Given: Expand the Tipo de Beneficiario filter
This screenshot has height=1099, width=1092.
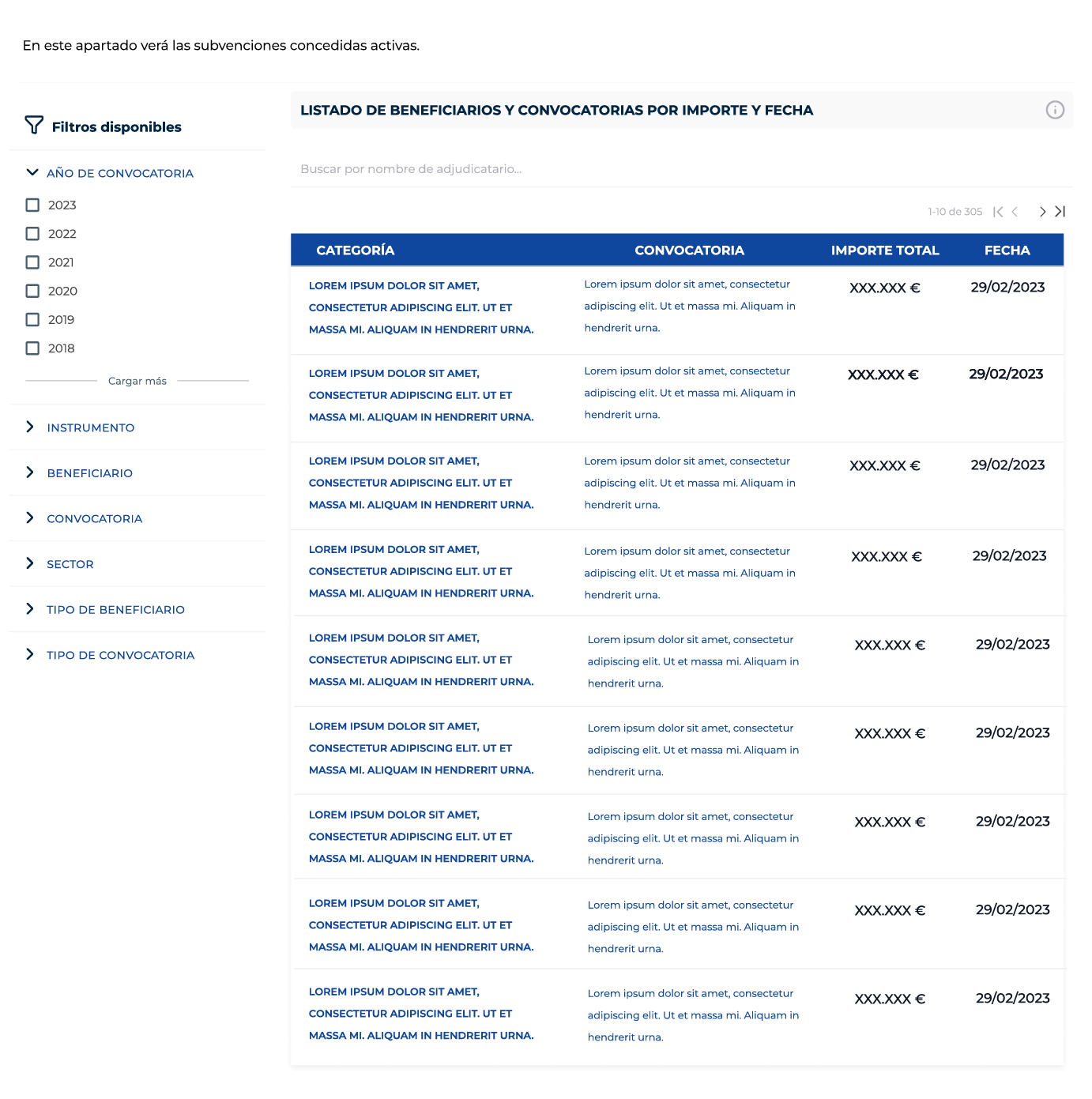Looking at the screenshot, I should pyautogui.click(x=115, y=610).
